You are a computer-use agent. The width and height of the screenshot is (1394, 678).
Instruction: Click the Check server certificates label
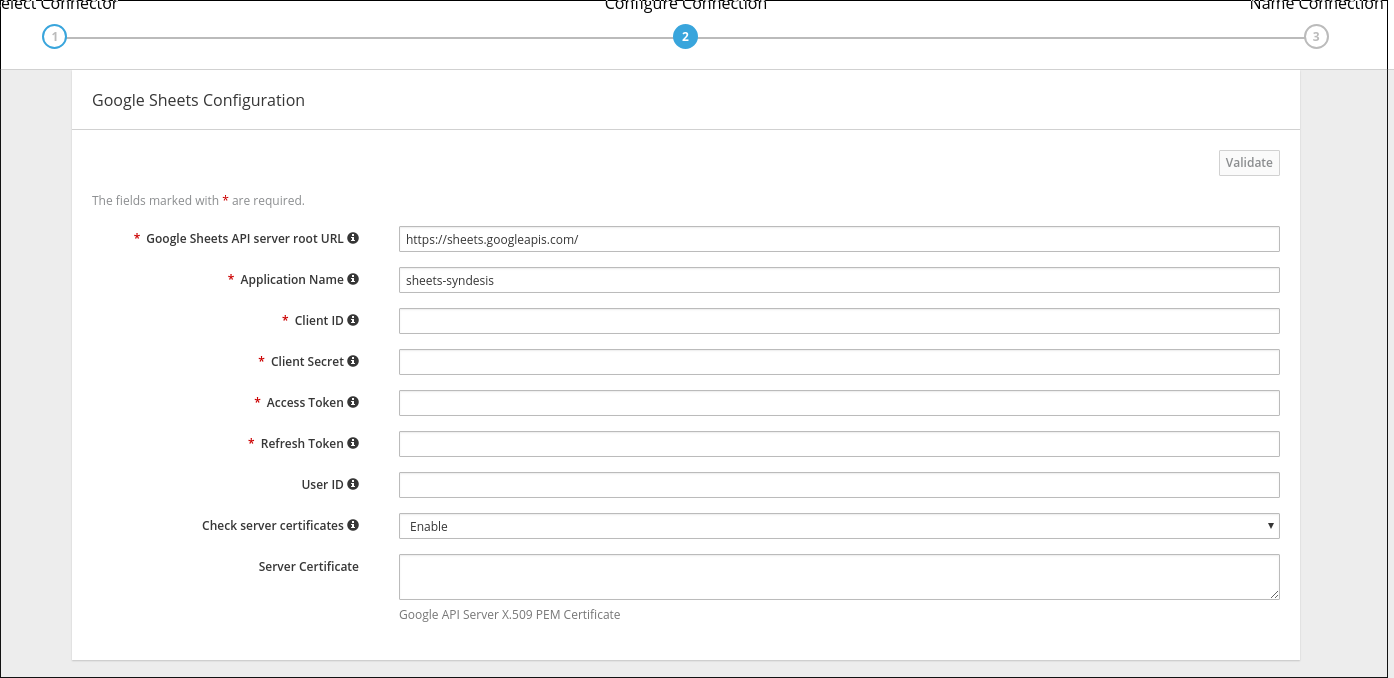[x=273, y=525]
